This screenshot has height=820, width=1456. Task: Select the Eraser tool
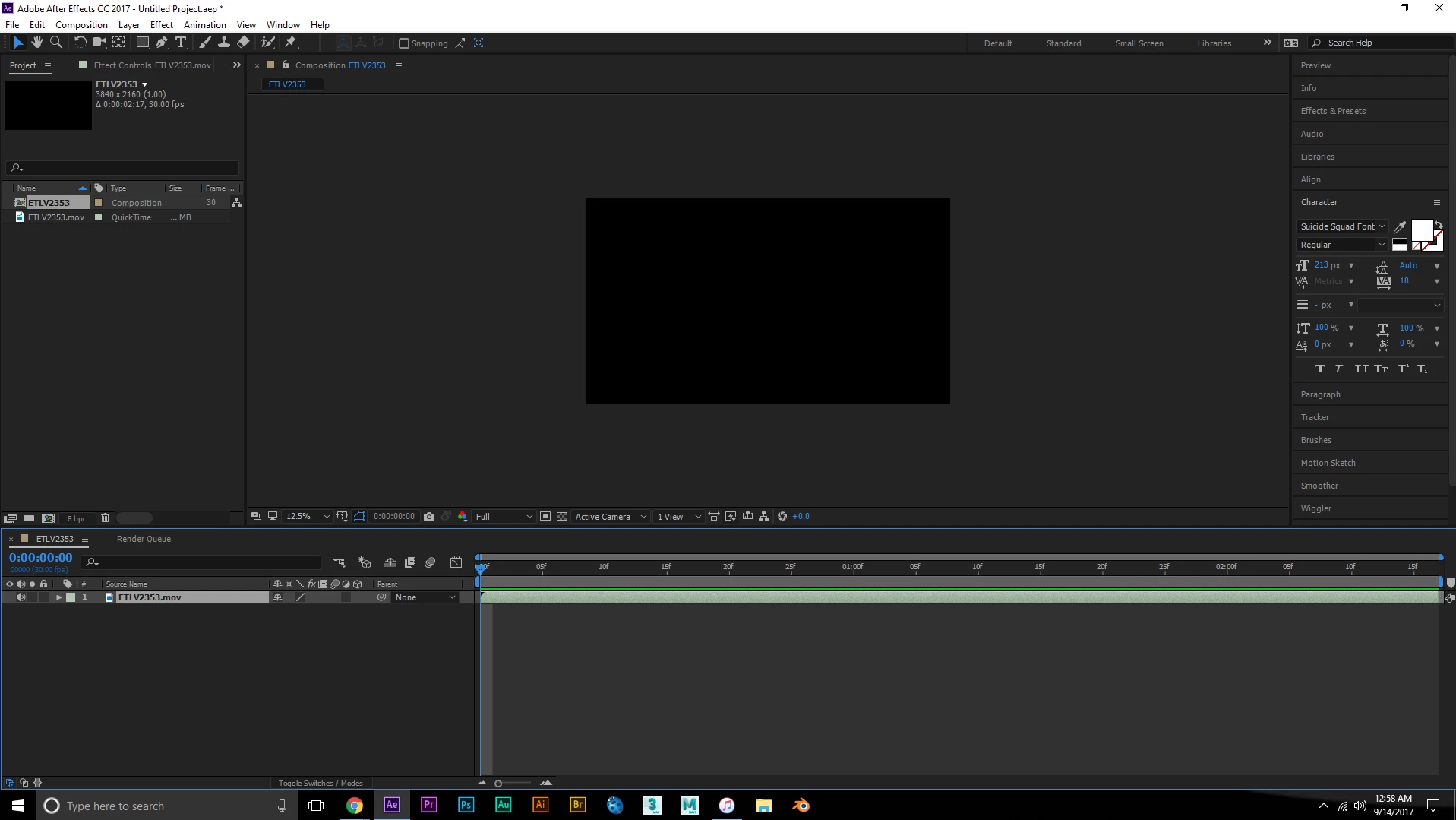(x=243, y=43)
